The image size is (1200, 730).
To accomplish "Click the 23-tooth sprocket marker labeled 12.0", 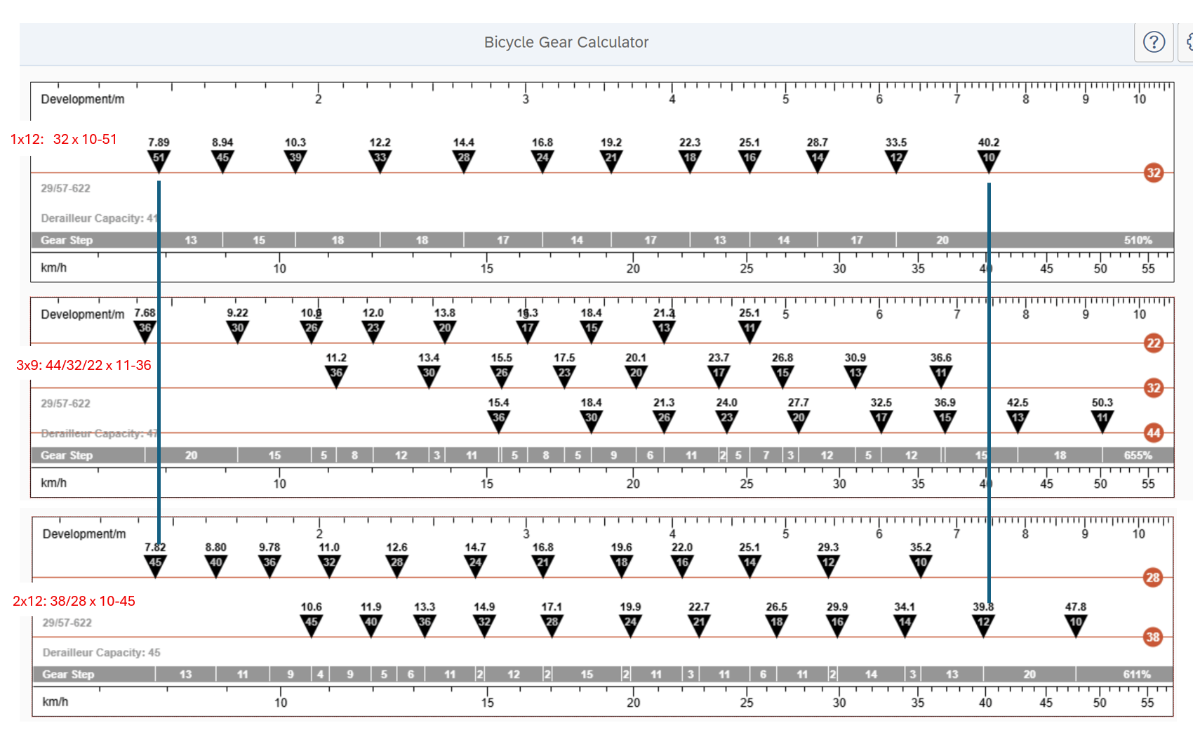I will pos(373,330).
